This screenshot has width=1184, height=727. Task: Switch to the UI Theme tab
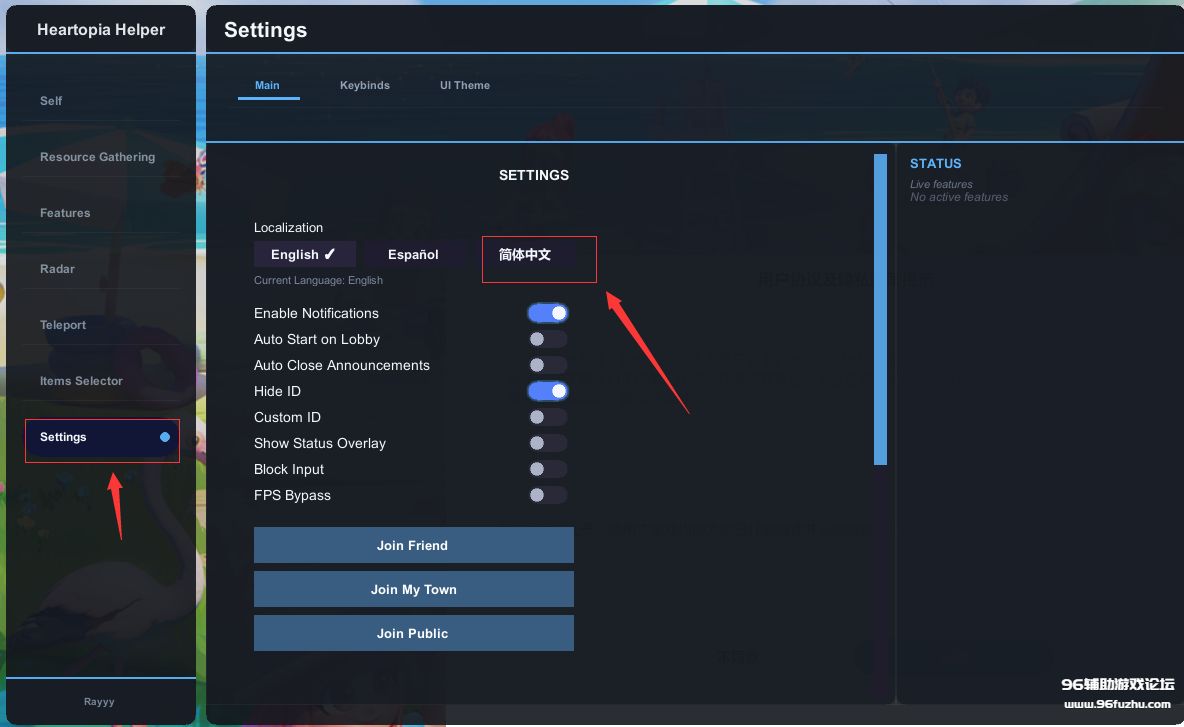coord(465,86)
